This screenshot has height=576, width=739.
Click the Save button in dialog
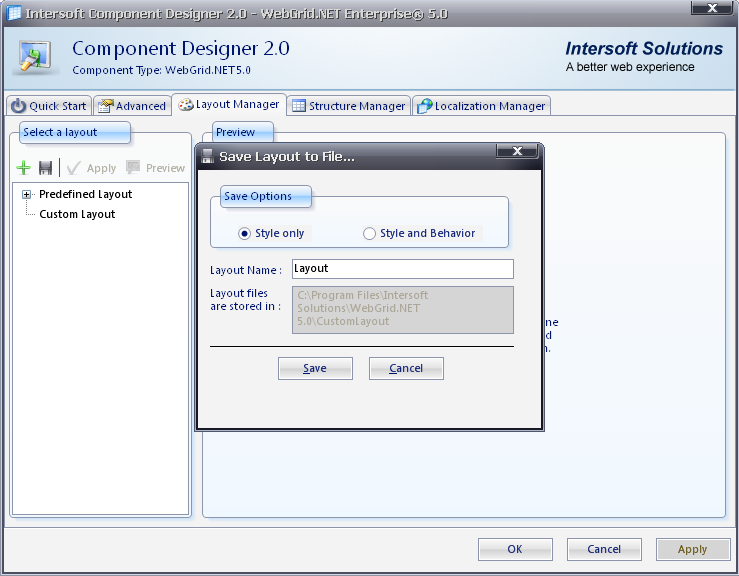coord(315,368)
